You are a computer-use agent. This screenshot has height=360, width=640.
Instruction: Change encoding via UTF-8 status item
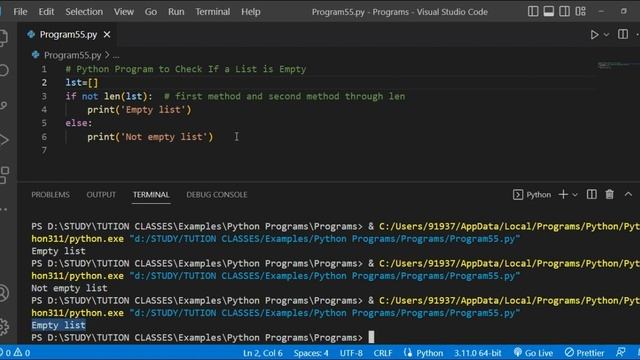[351, 353]
